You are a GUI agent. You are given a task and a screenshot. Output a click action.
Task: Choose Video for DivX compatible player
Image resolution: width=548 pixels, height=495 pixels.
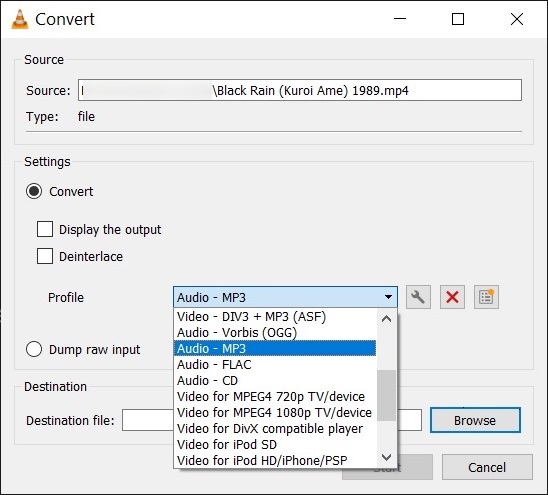pos(275,429)
